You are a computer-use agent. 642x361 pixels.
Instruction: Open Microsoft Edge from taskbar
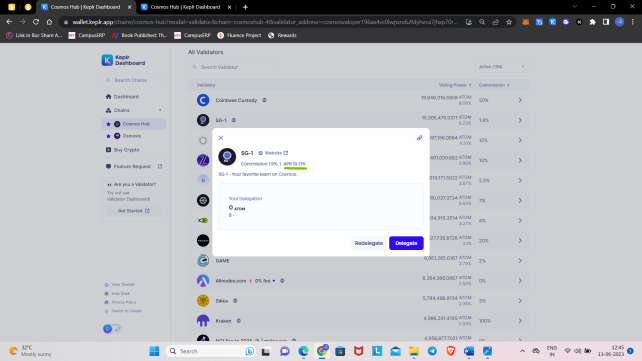point(303,351)
